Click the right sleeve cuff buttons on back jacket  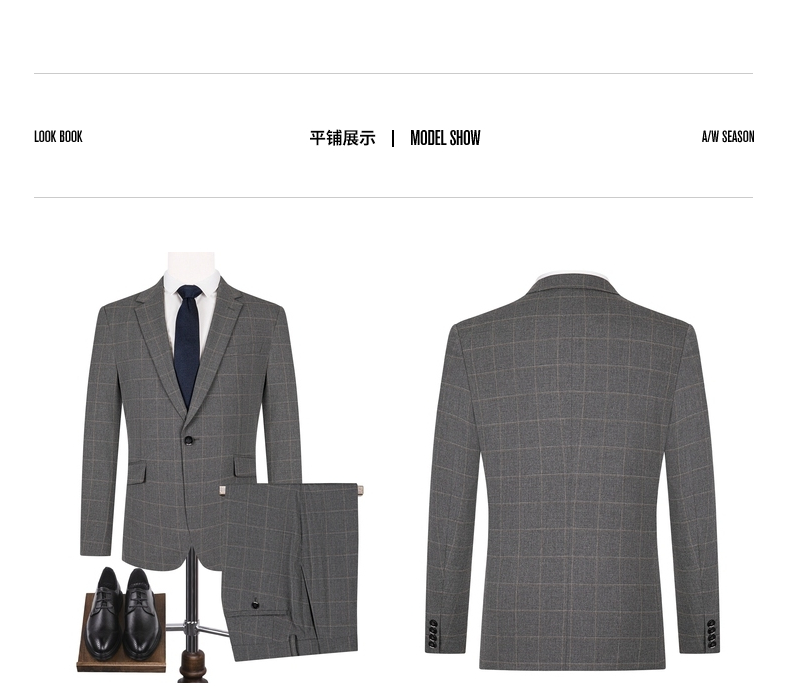[711, 634]
